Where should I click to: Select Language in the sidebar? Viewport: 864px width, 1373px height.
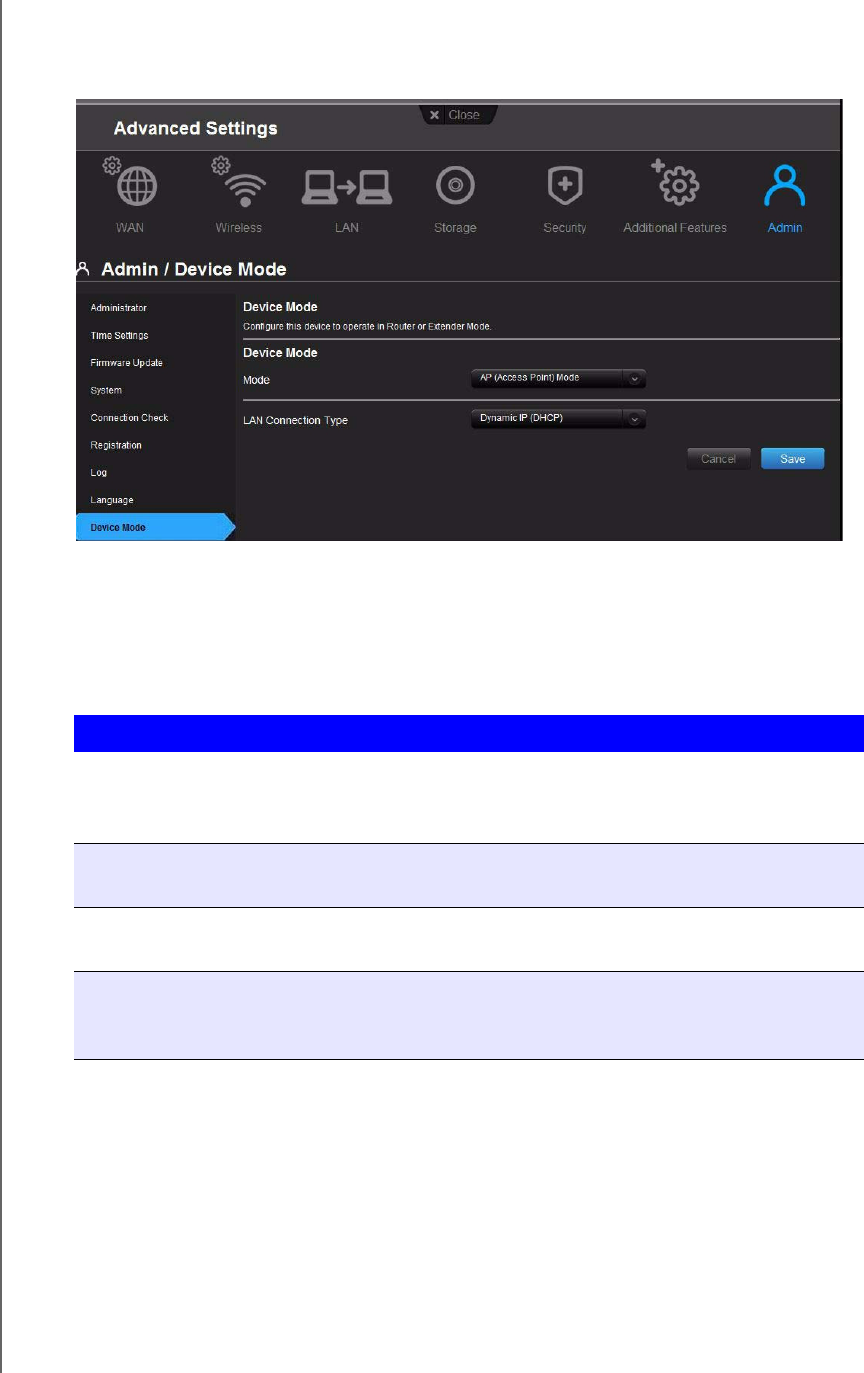click(111, 500)
